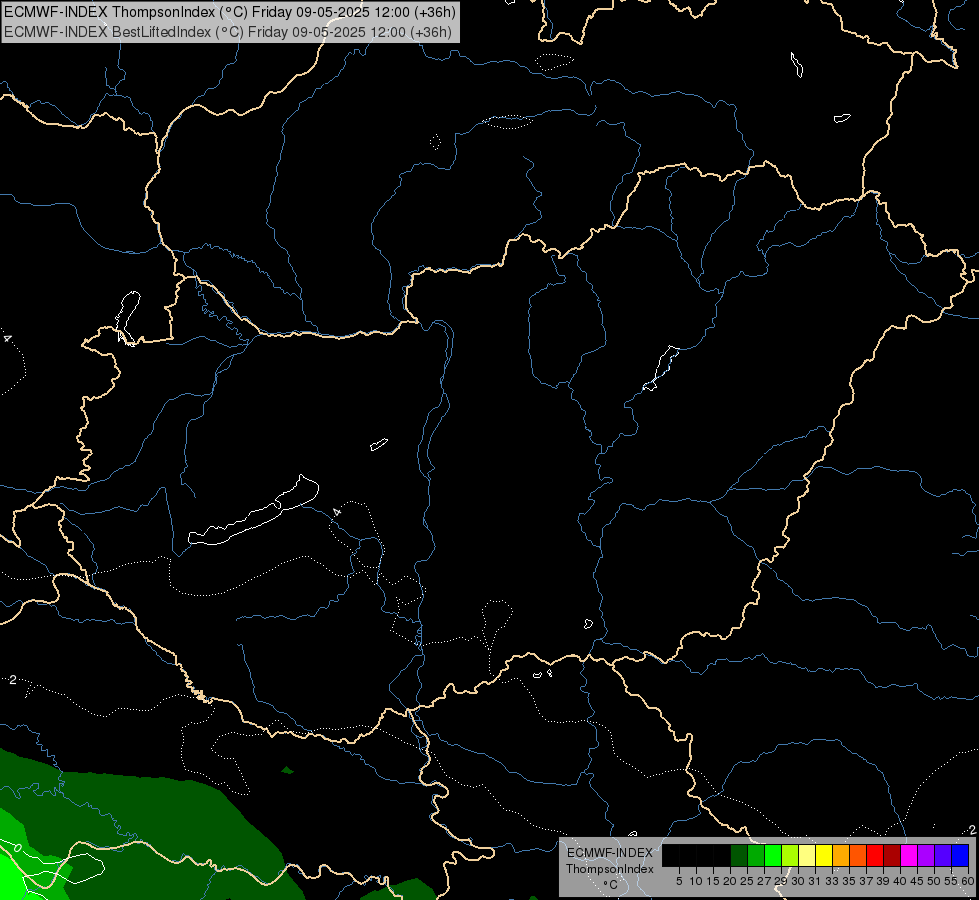The height and width of the screenshot is (900, 979).
Task: Click the black swatch between 5 and 10
Action: [x=687, y=856]
